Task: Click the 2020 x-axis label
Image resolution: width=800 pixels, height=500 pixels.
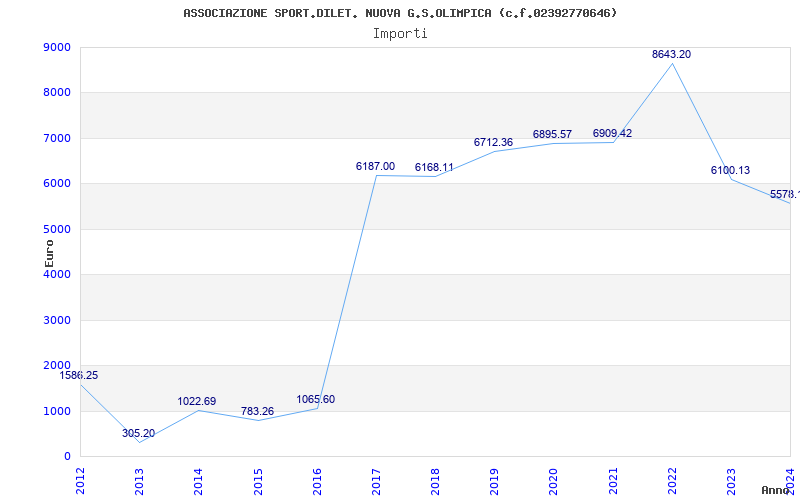Action: coord(554,481)
